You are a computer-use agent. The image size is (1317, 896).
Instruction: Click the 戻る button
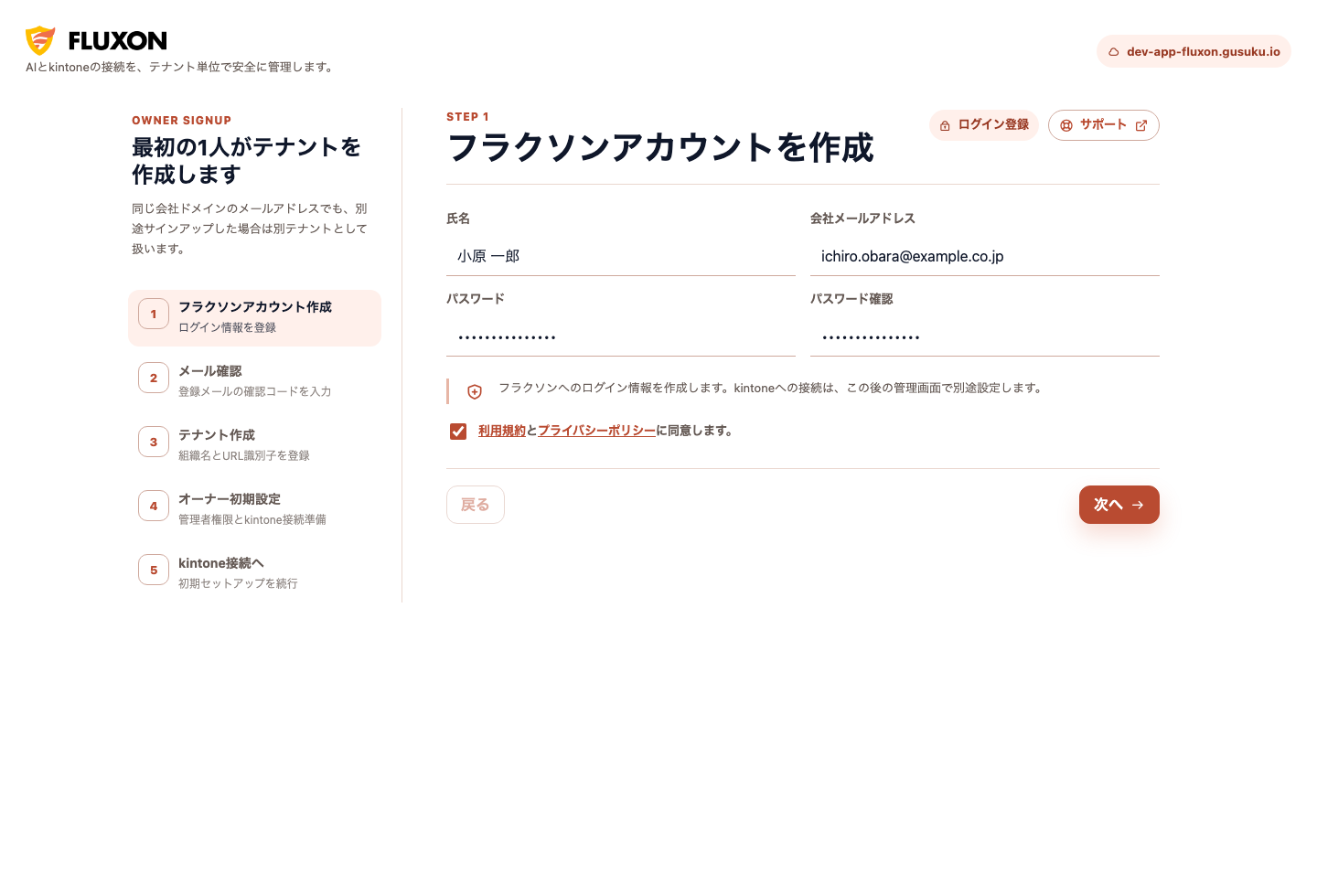coord(476,505)
